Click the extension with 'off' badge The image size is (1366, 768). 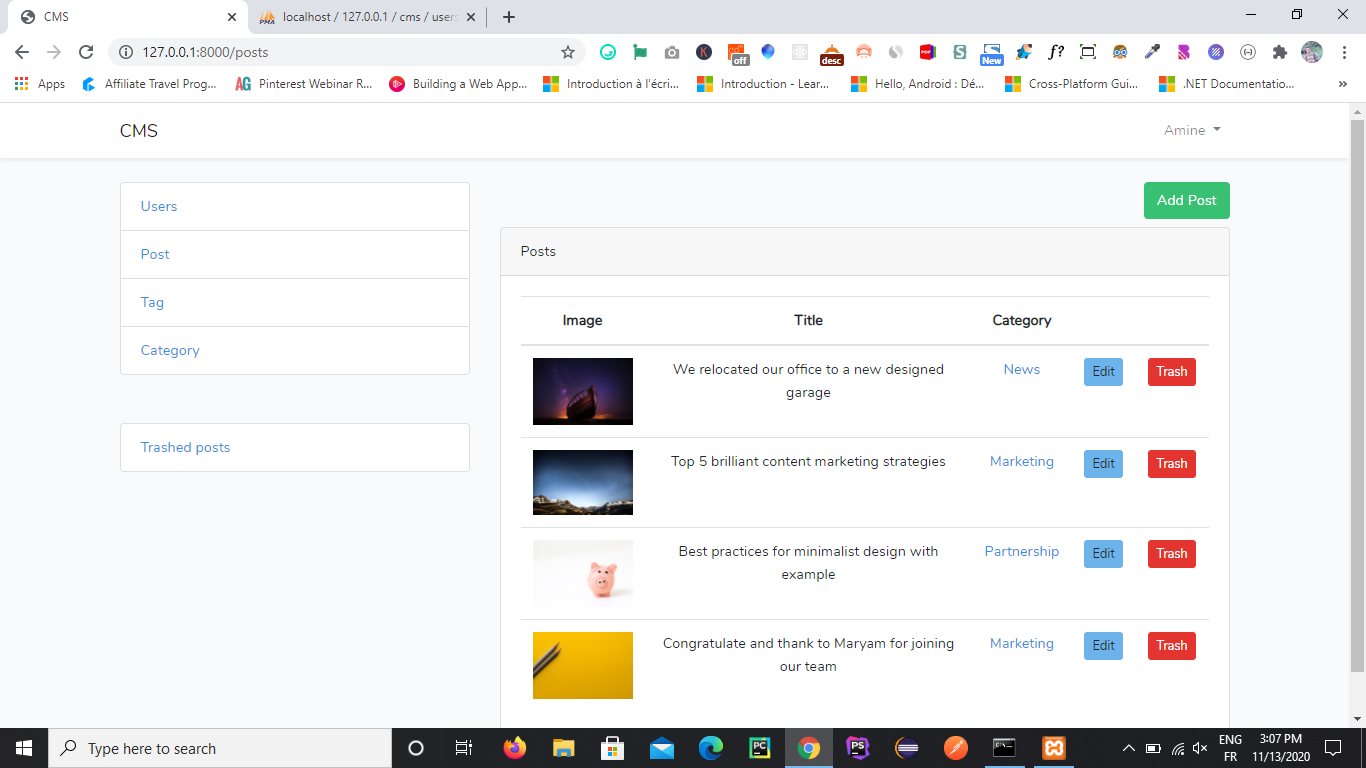point(737,54)
